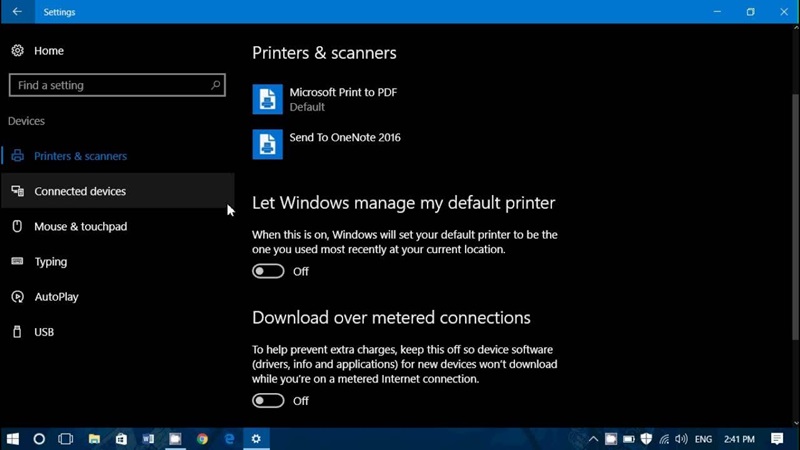Click the 2:41 PM clock
Viewport: 800px width, 450px height.
[x=739, y=439]
